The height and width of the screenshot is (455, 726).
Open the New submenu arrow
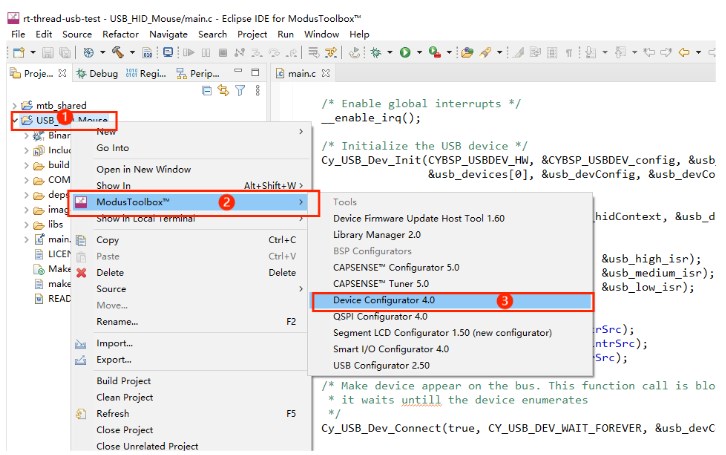(301, 132)
